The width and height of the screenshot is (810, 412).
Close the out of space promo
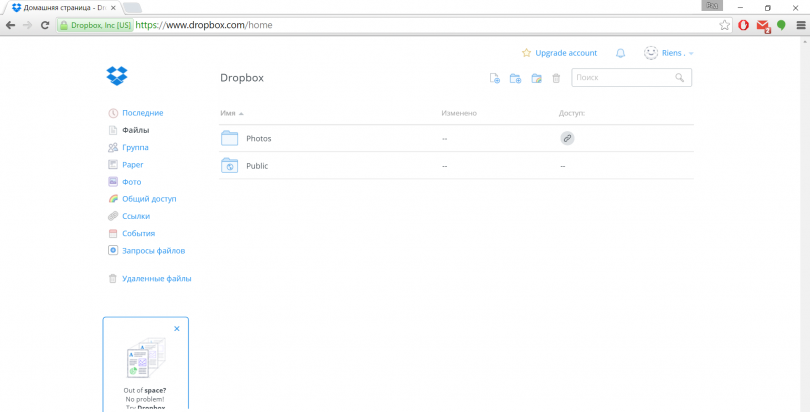(177, 328)
